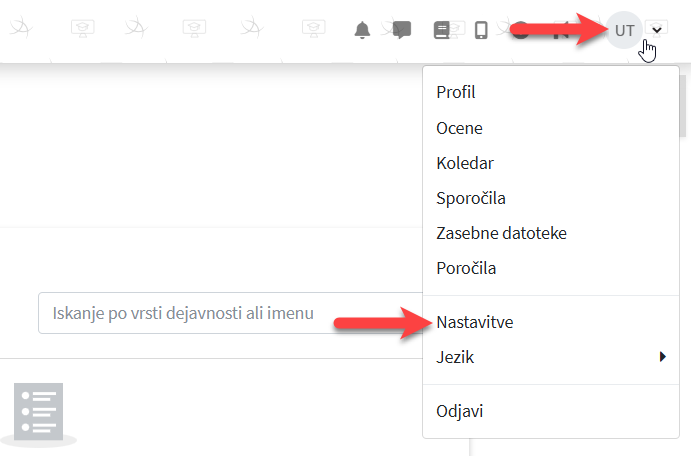Open Profil from the user menu
This screenshot has width=691, height=456.
455,93
